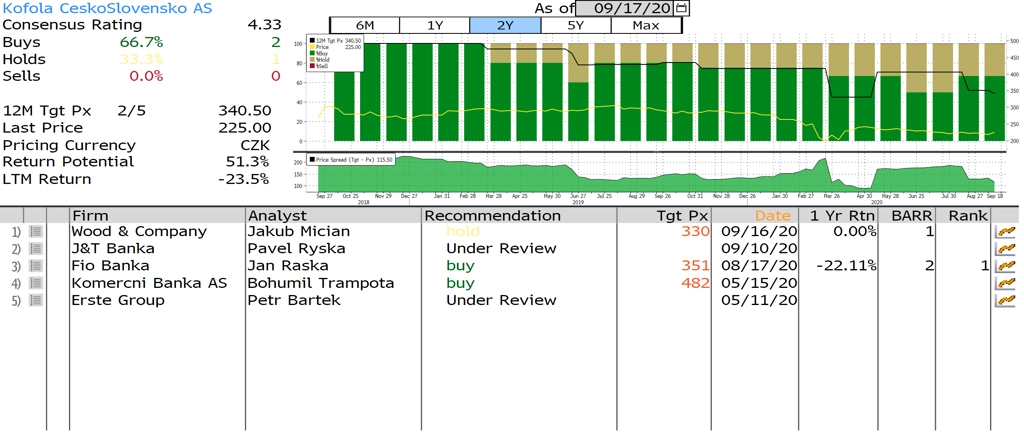Viewport: 1024px width, 434px height.
Task: Click Fio Banka's buy recommendation
Action: pyautogui.click(x=460, y=266)
